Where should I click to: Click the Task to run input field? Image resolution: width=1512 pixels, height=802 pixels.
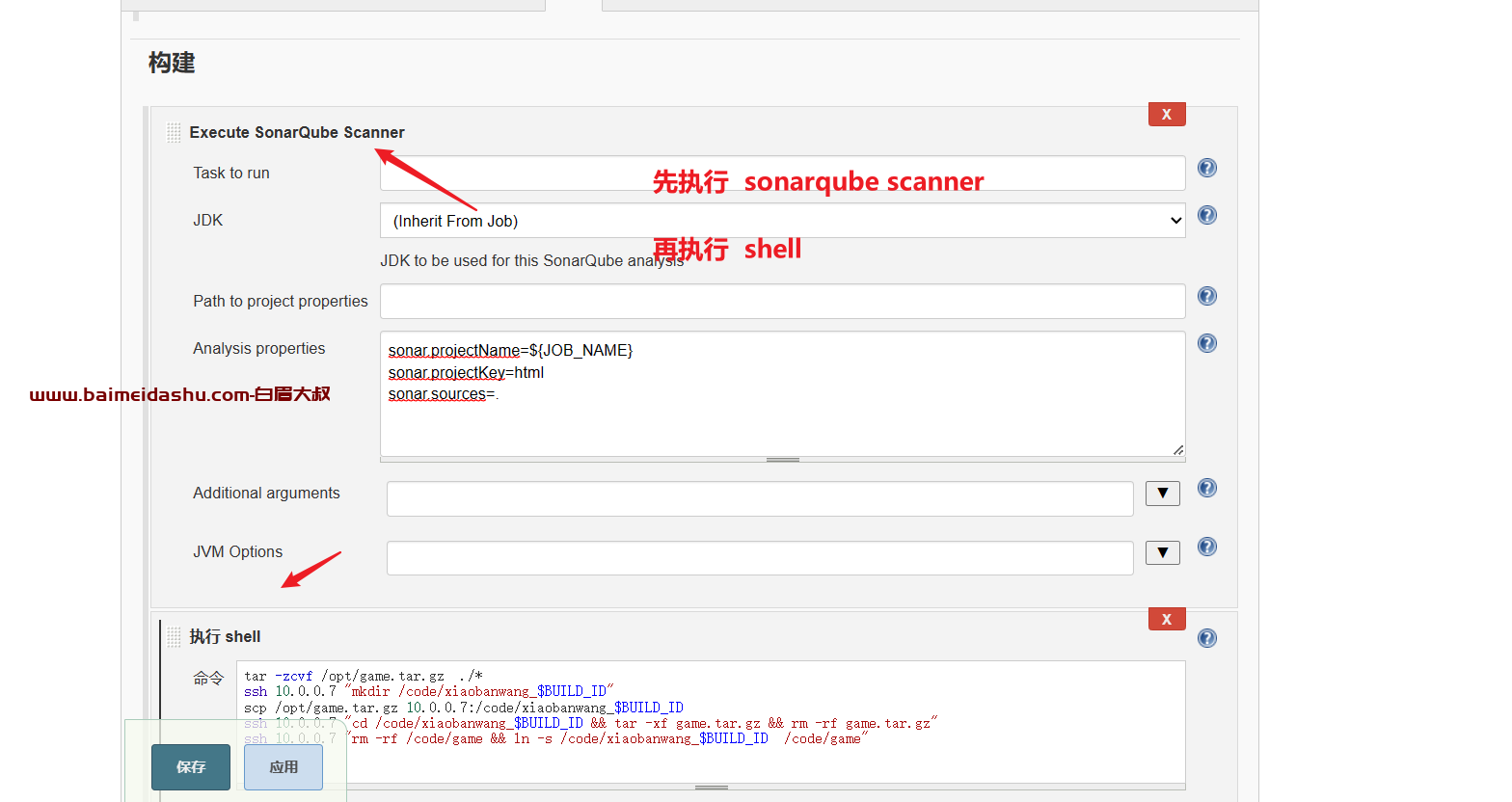click(783, 174)
